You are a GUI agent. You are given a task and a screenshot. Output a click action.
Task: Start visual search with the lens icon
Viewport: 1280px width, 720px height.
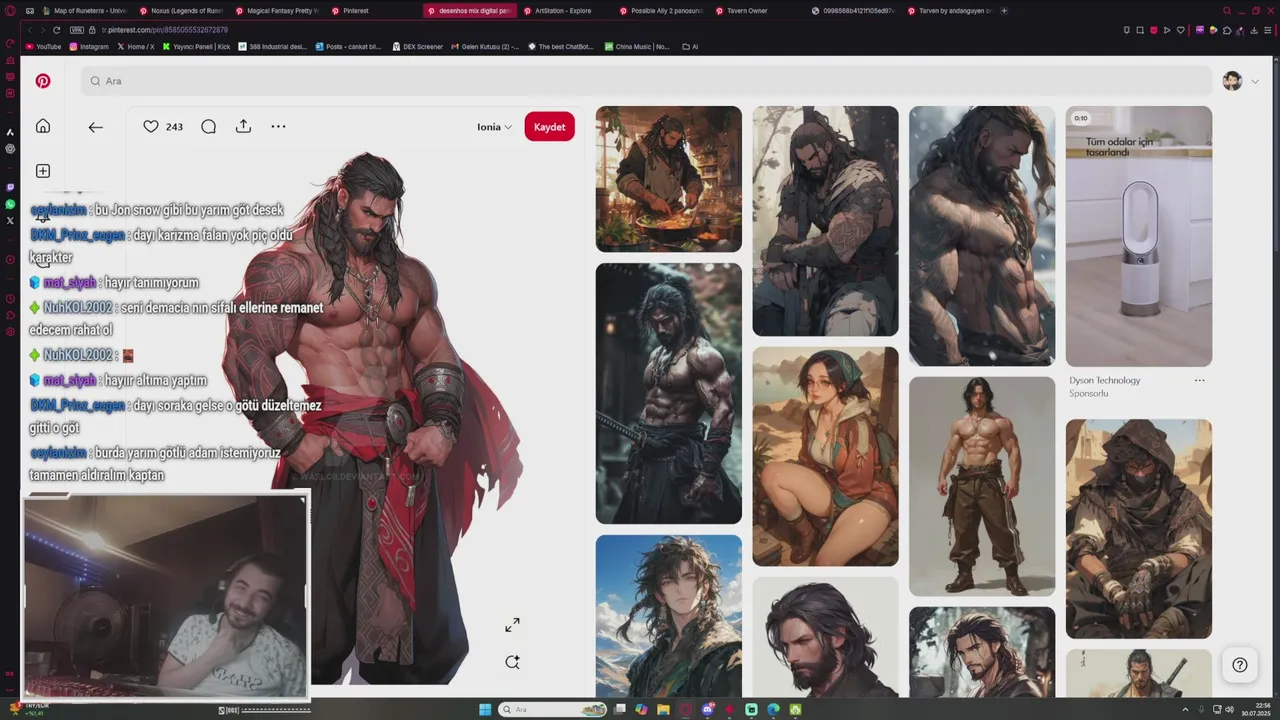pyautogui.click(x=512, y=662)
